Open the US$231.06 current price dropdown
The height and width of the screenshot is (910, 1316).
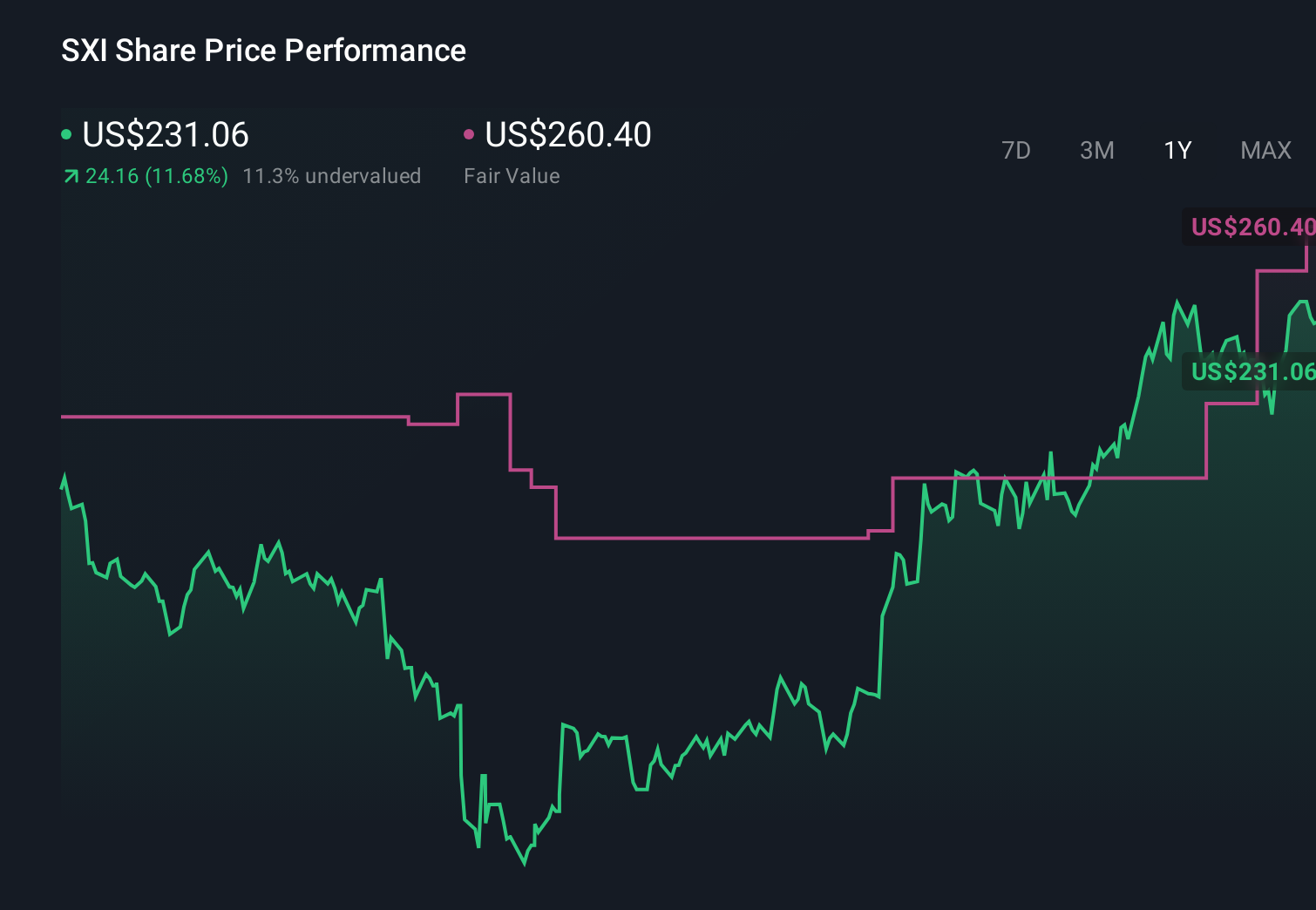tap(166, 135)
